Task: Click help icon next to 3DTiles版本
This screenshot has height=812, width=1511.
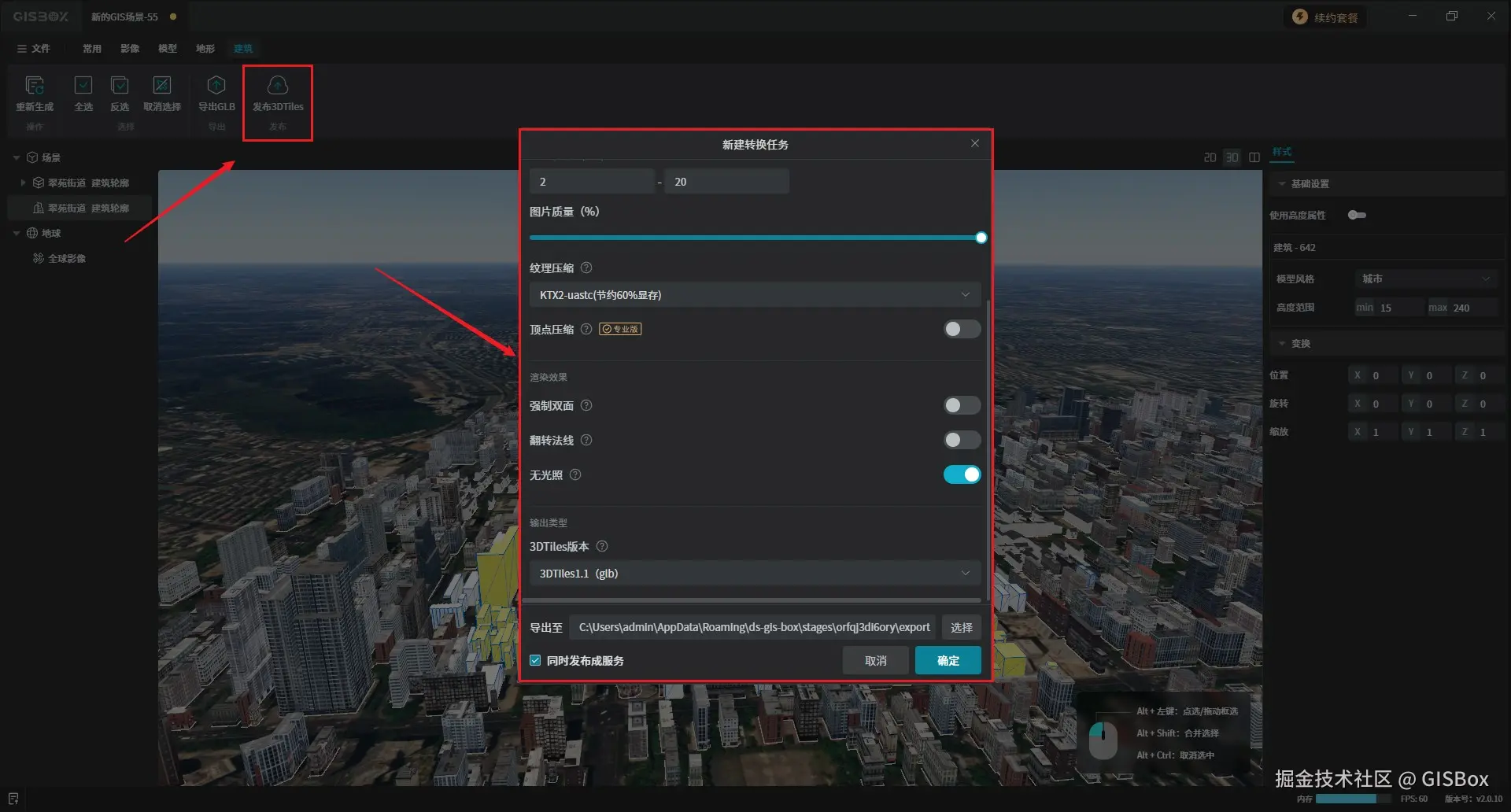Action: (x=602, y=547)
